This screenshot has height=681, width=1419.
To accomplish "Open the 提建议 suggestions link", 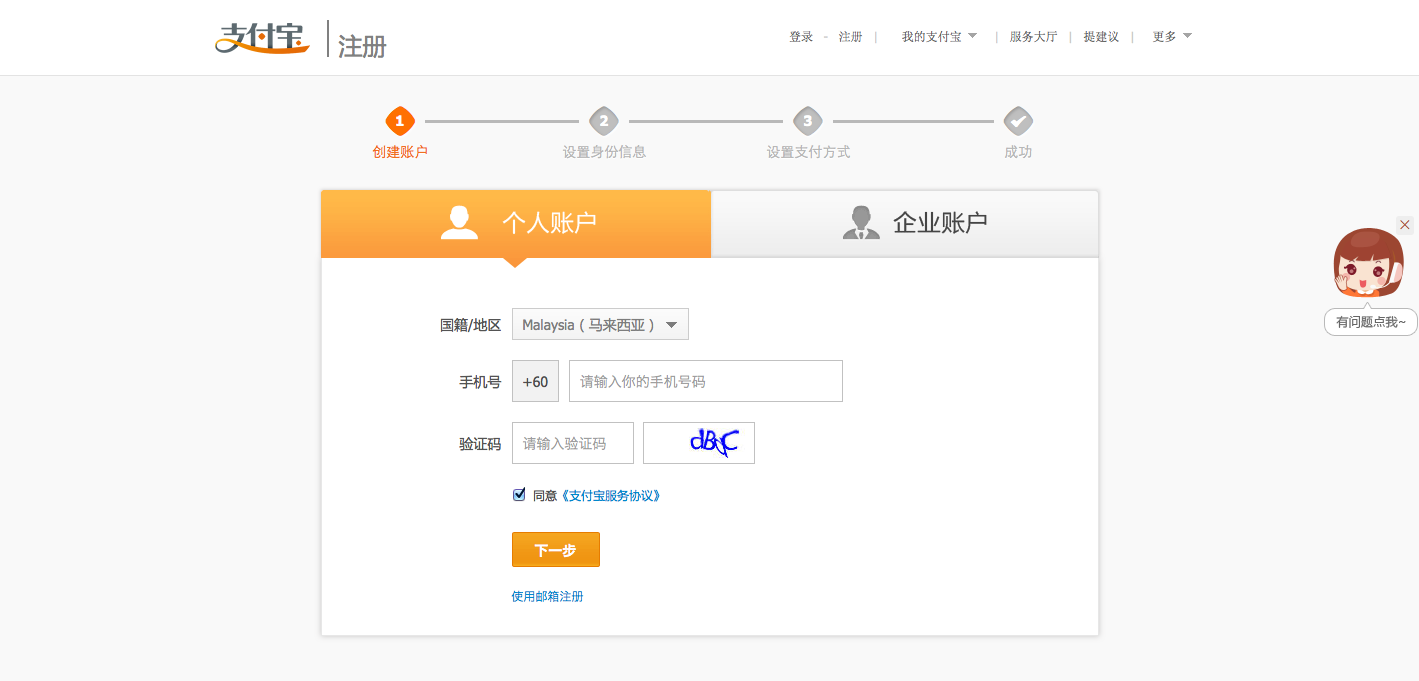I will click(1101, 37).
